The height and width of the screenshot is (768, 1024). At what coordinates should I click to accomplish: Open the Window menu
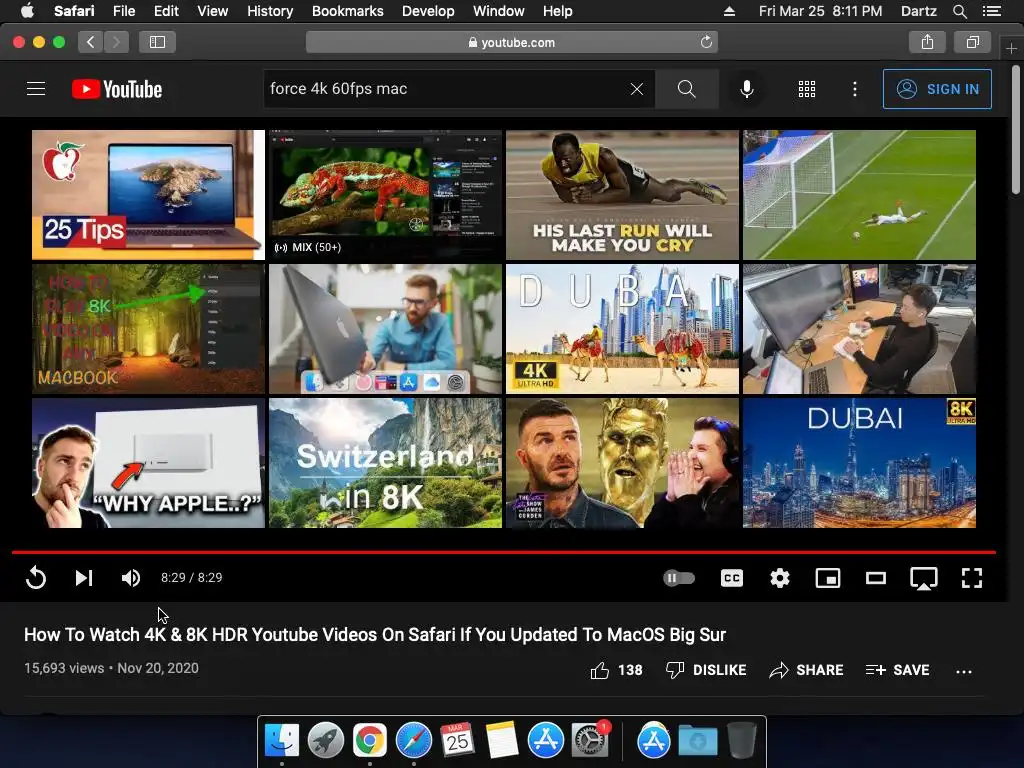(498, 11)
